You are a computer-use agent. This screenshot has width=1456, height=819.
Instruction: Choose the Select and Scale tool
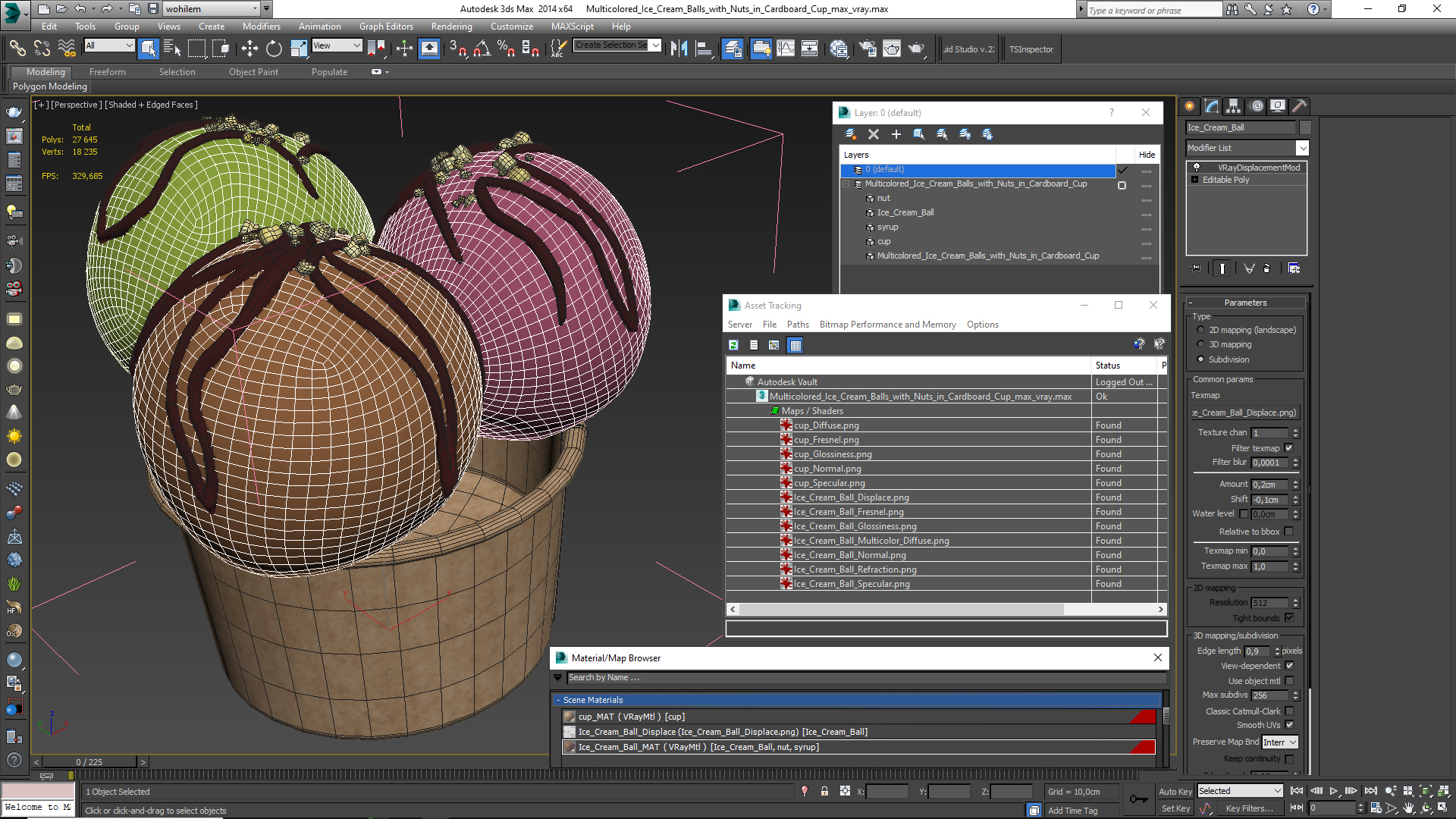click(x=299, y=49)
